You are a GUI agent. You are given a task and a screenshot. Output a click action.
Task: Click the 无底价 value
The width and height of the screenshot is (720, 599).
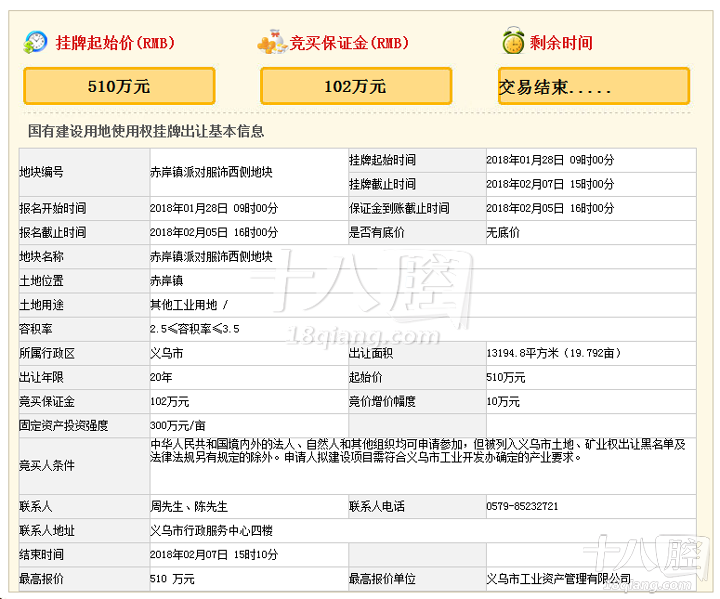(503, 232)
